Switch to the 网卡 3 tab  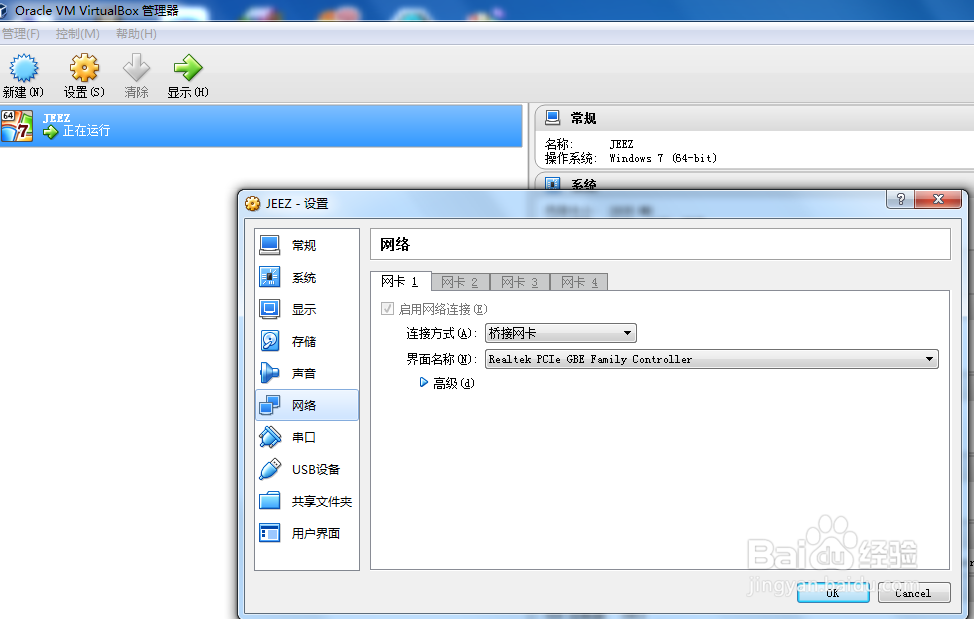click(520, 282)
